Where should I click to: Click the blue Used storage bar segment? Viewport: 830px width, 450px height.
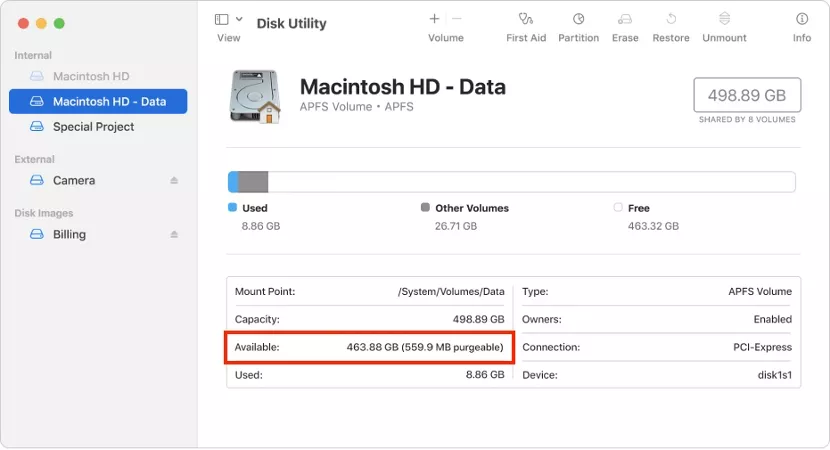pos(233,182)
